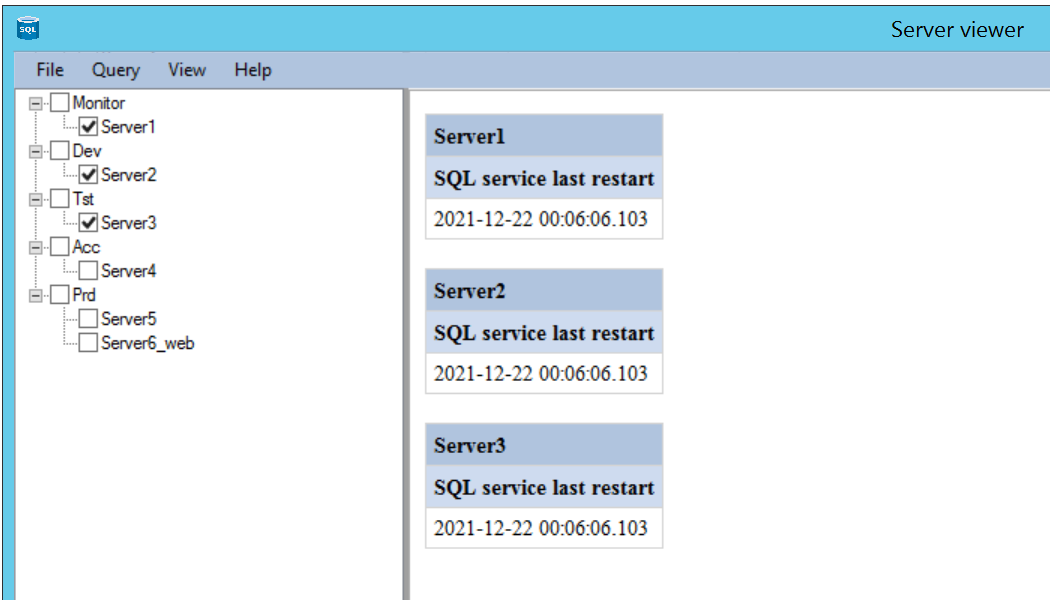Click Server2 last restart timestamp cell
Image resolution: width=1050 pixels, height=600 pixels.
(541, 373)
